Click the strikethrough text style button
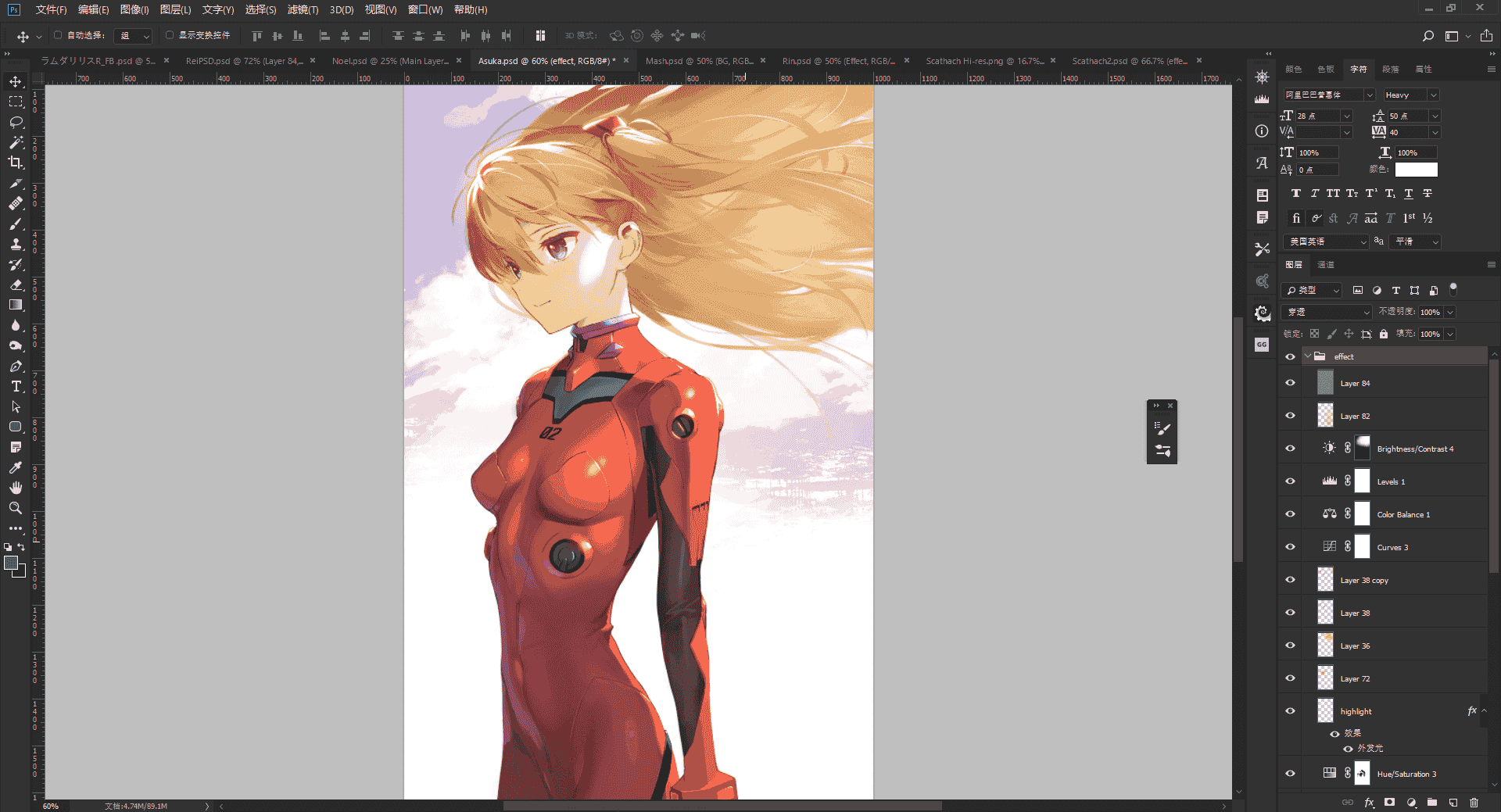Image resolution: width=1501 pixels, height=812 pixels. [x=1428, y=193]
